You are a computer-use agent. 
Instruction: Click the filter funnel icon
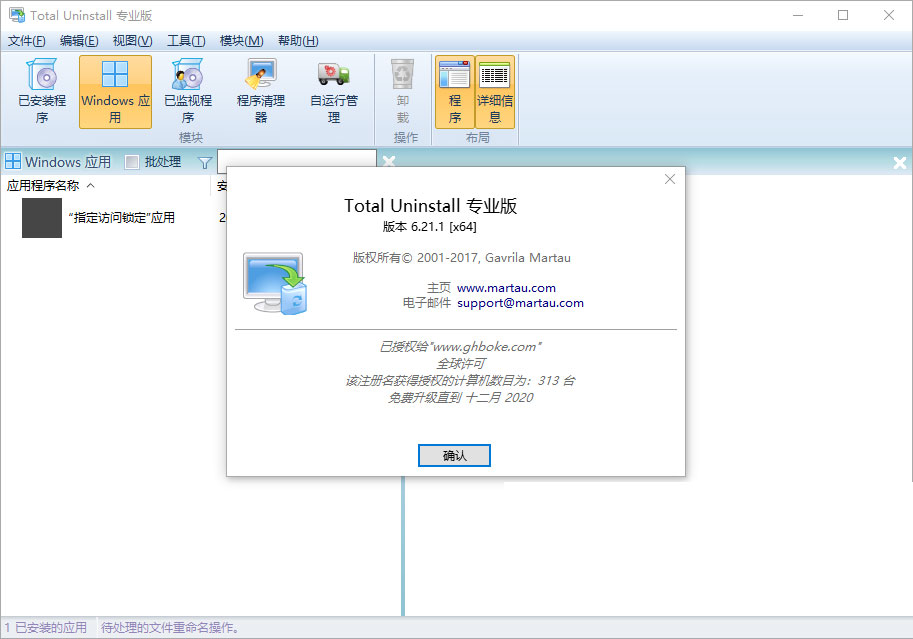[x=205, y=162]
